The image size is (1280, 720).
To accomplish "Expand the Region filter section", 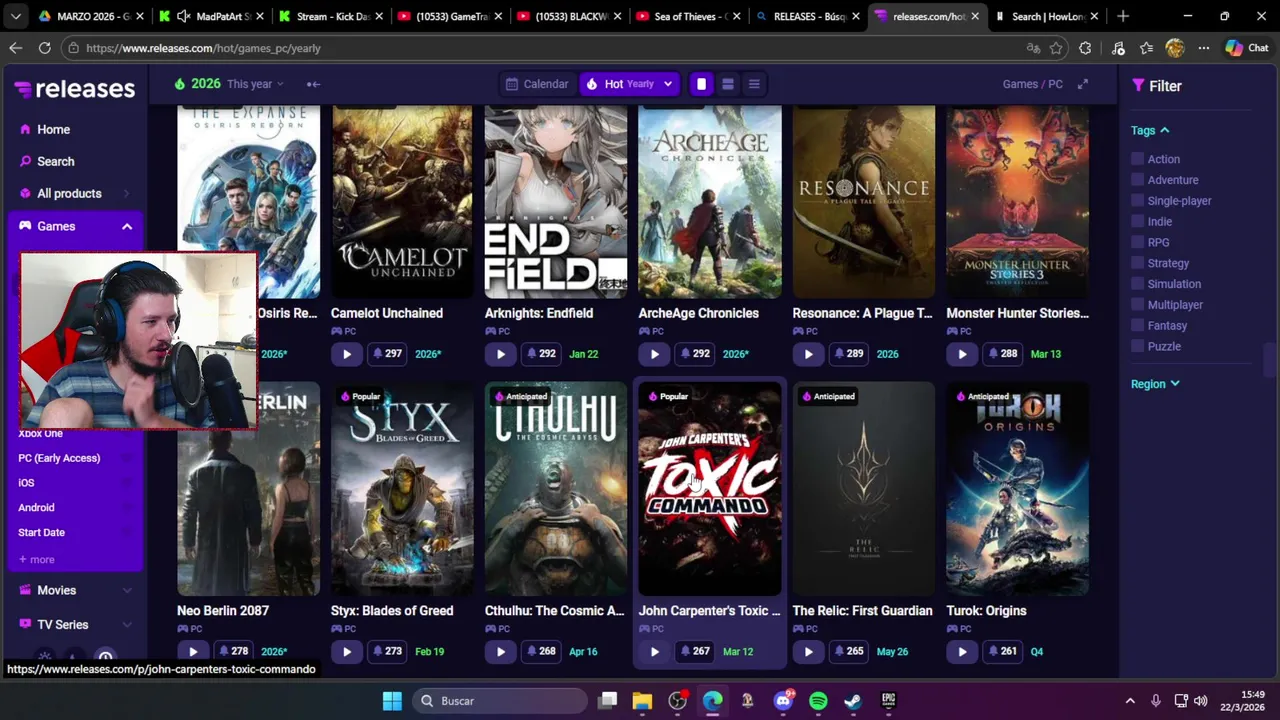I will coord(1155,384).
